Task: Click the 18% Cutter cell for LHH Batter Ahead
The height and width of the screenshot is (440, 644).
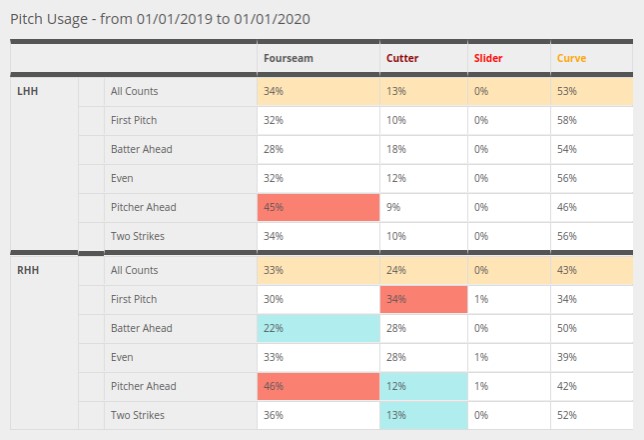Action: click(x=397, y=149)
